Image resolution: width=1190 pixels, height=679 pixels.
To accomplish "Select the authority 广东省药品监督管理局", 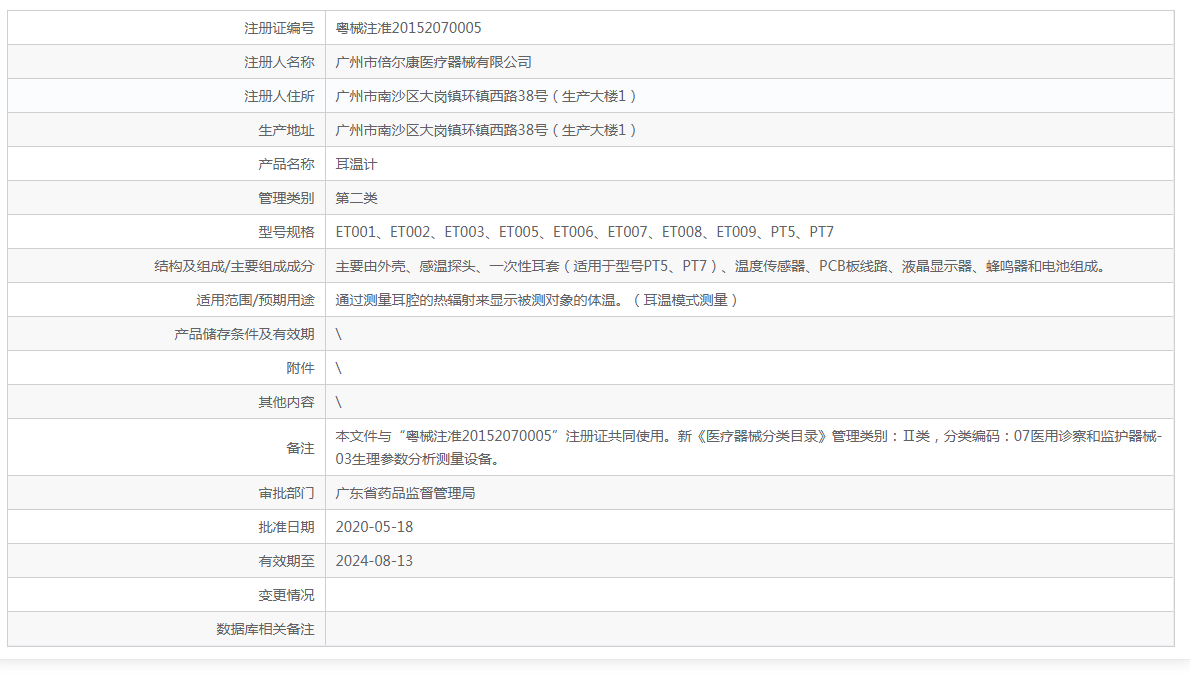I will pyautogui.click(x=405, y=493).
